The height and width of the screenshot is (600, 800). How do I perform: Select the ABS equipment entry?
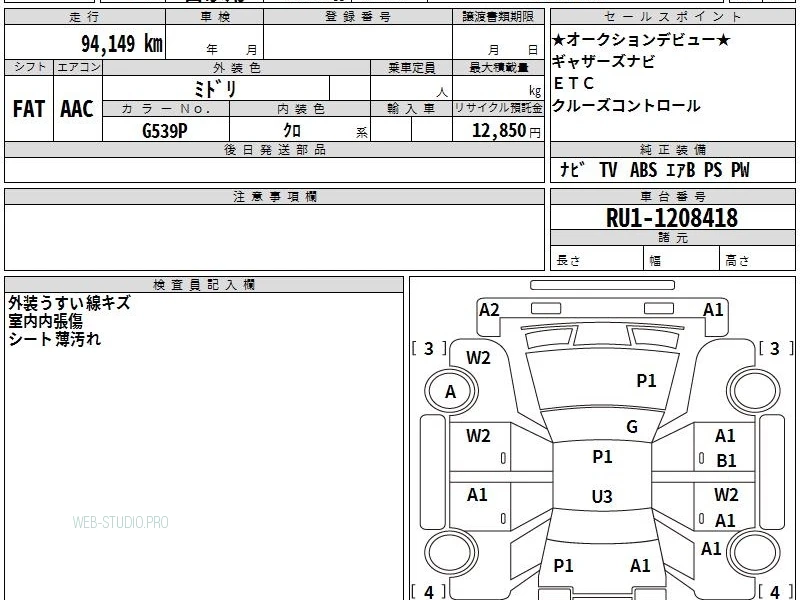643,169
